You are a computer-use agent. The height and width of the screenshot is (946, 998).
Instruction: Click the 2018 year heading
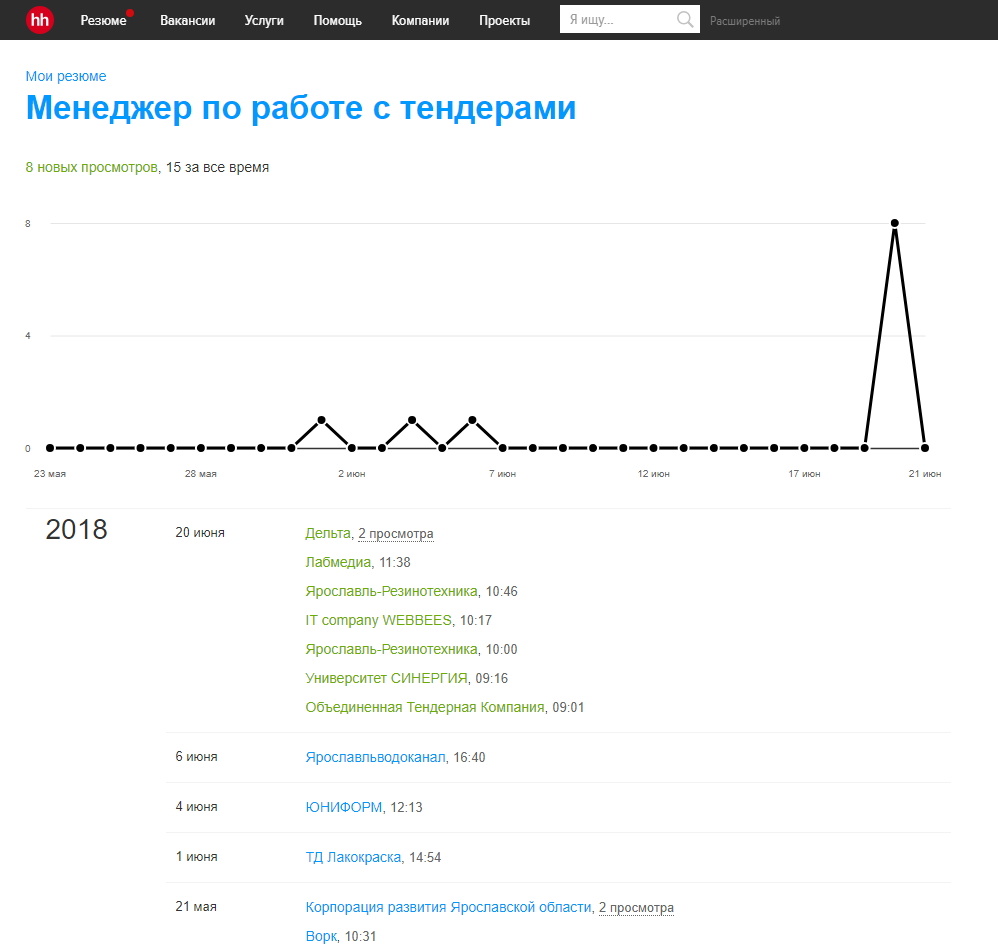pos(76,530)
